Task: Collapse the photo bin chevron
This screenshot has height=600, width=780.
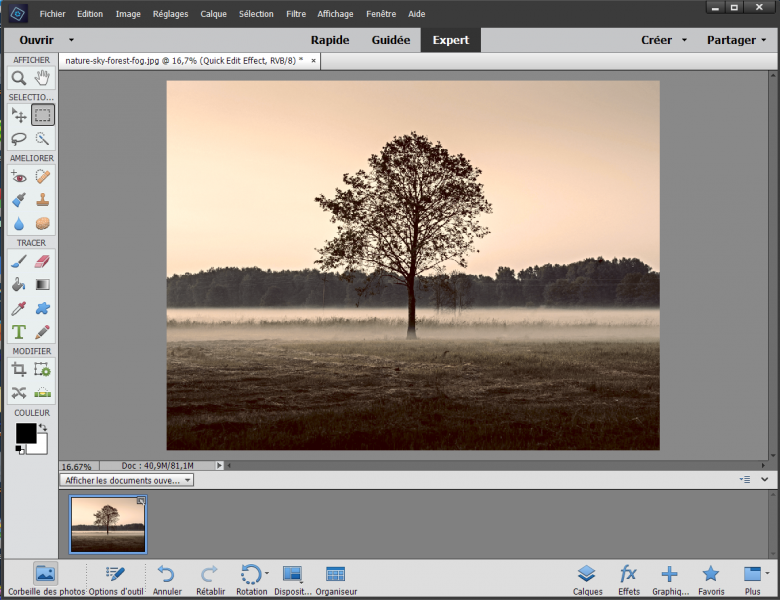Action: click(765, 480)
